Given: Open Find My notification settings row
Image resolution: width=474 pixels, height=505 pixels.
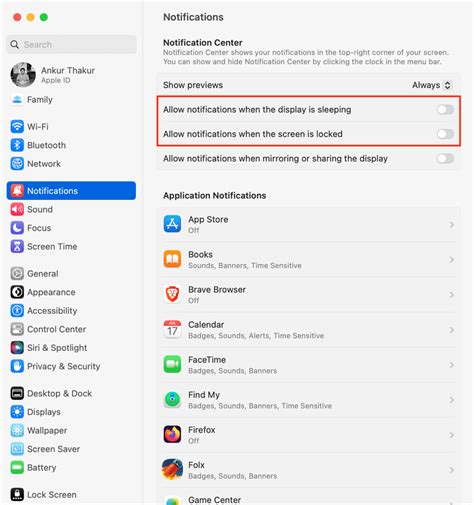Looking at the screenshot, I should pos(309,400).
